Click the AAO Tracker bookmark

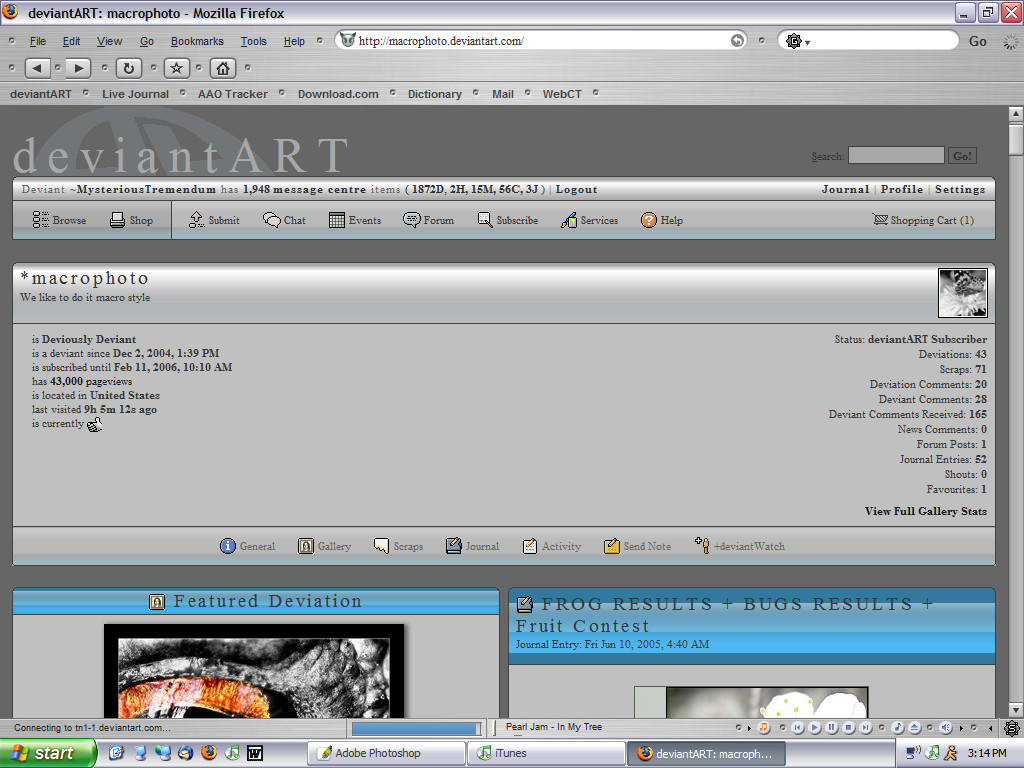tap(232, 94)
